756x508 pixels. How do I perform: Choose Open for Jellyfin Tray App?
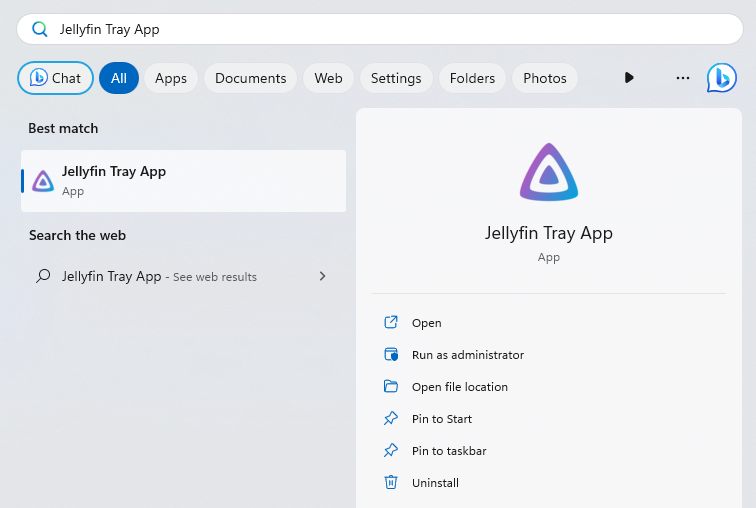coord(549,323)
